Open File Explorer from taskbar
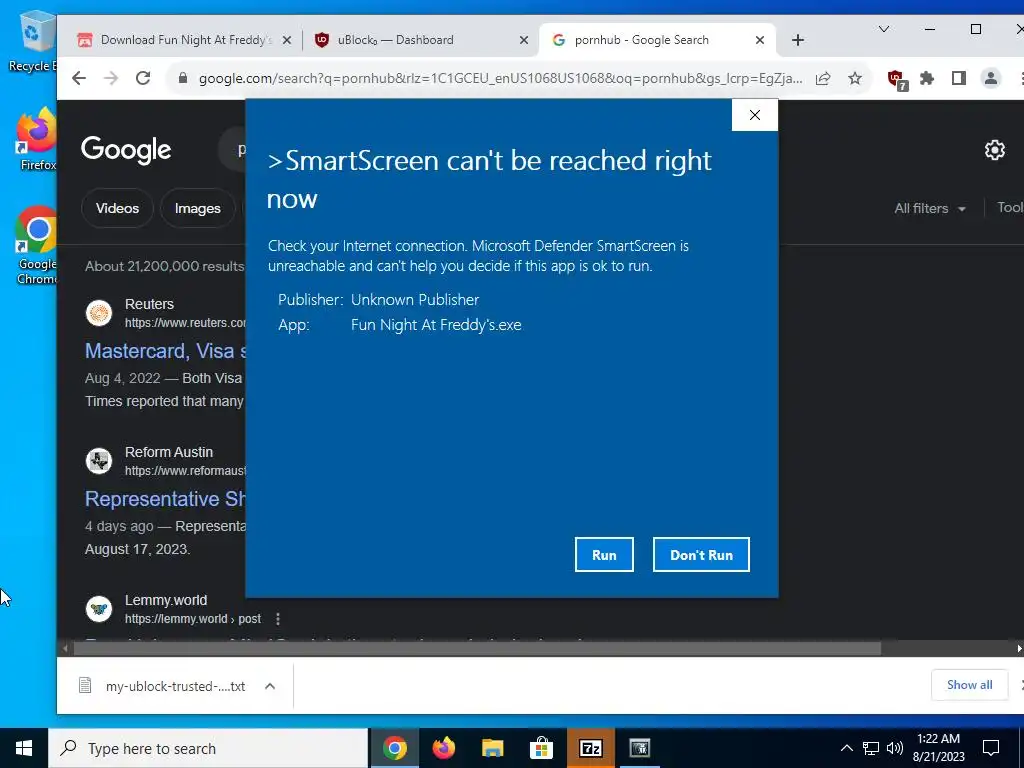The image size is (1024, 768). click(x=492, y=748)
